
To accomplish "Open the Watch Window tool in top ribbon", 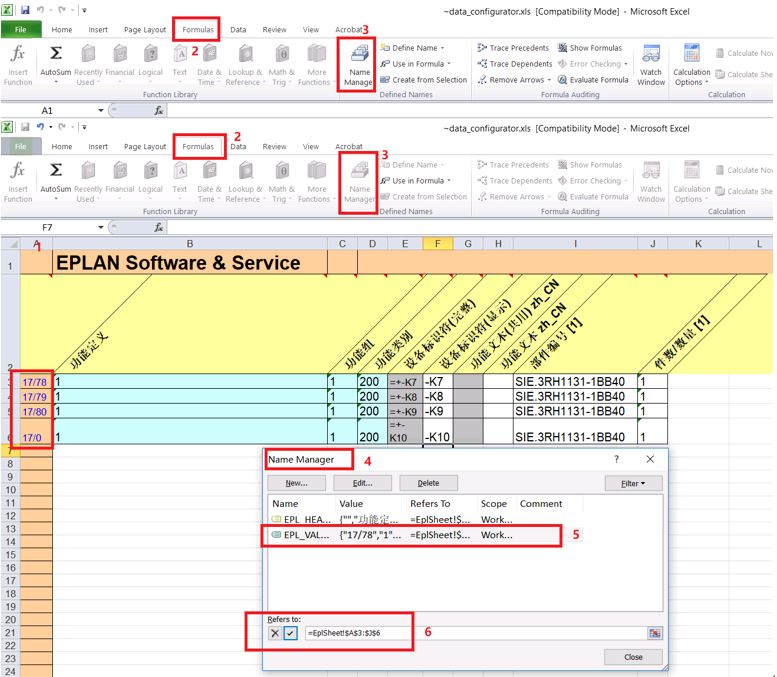I will point(651,65).
